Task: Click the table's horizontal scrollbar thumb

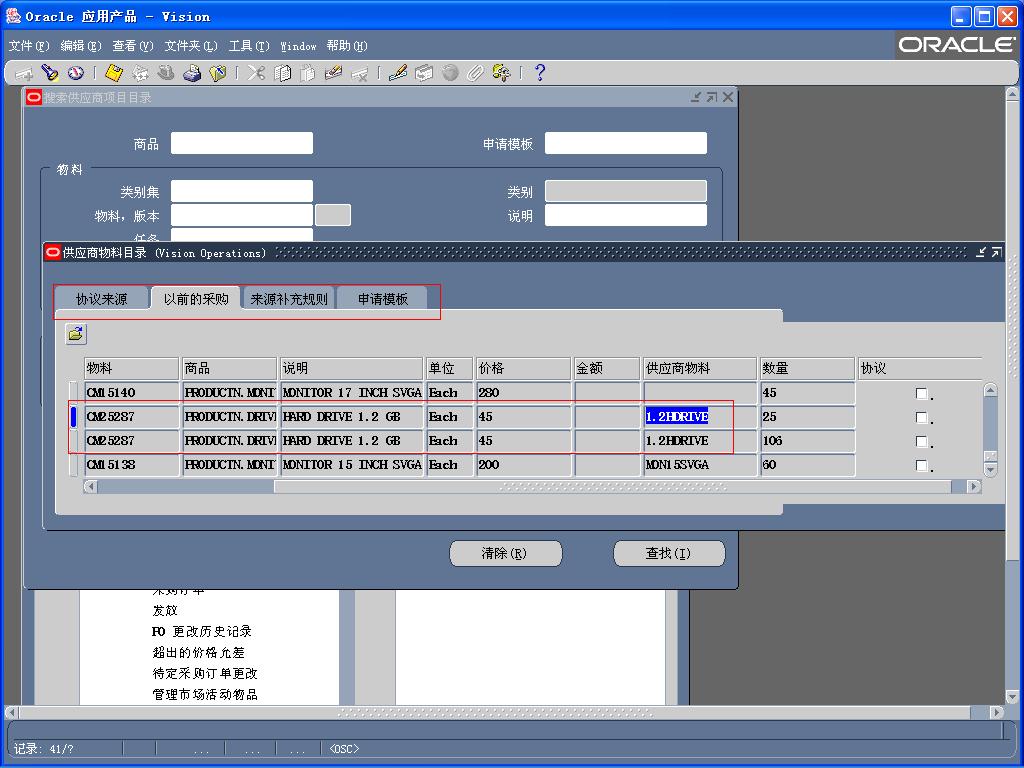Action: (613, 487)
